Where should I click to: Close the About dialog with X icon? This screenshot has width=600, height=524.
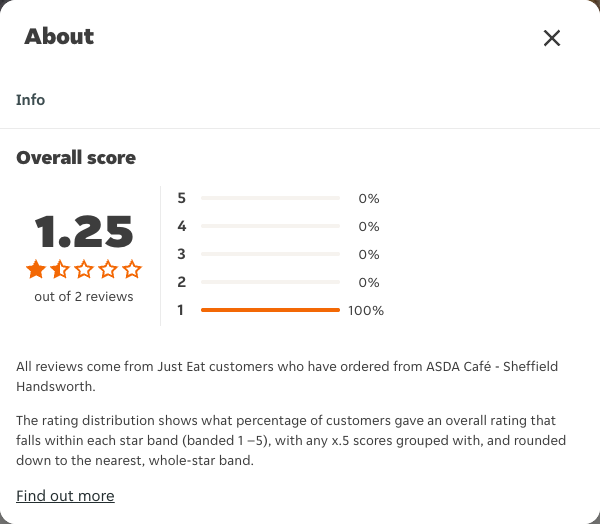pos(552,38)
